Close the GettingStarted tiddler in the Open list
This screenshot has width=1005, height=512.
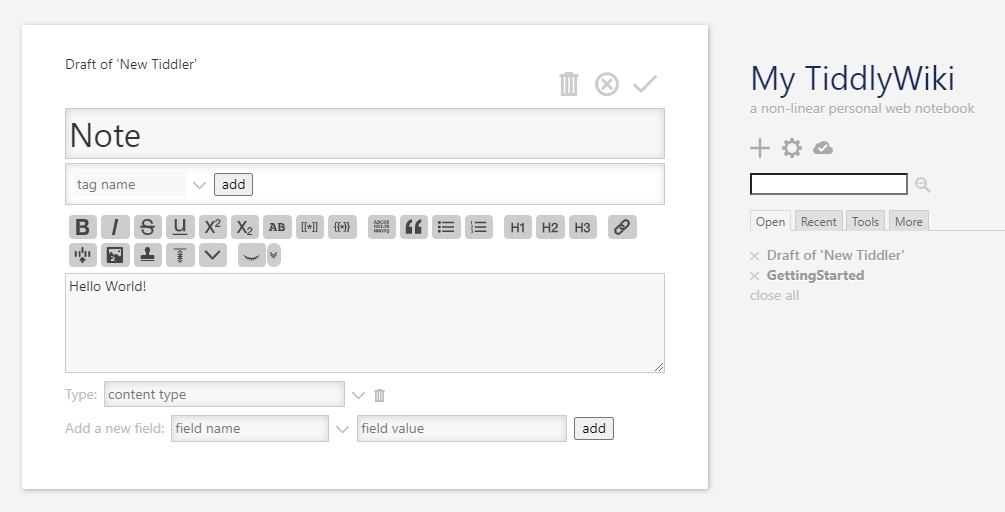[x=755, y=276]
